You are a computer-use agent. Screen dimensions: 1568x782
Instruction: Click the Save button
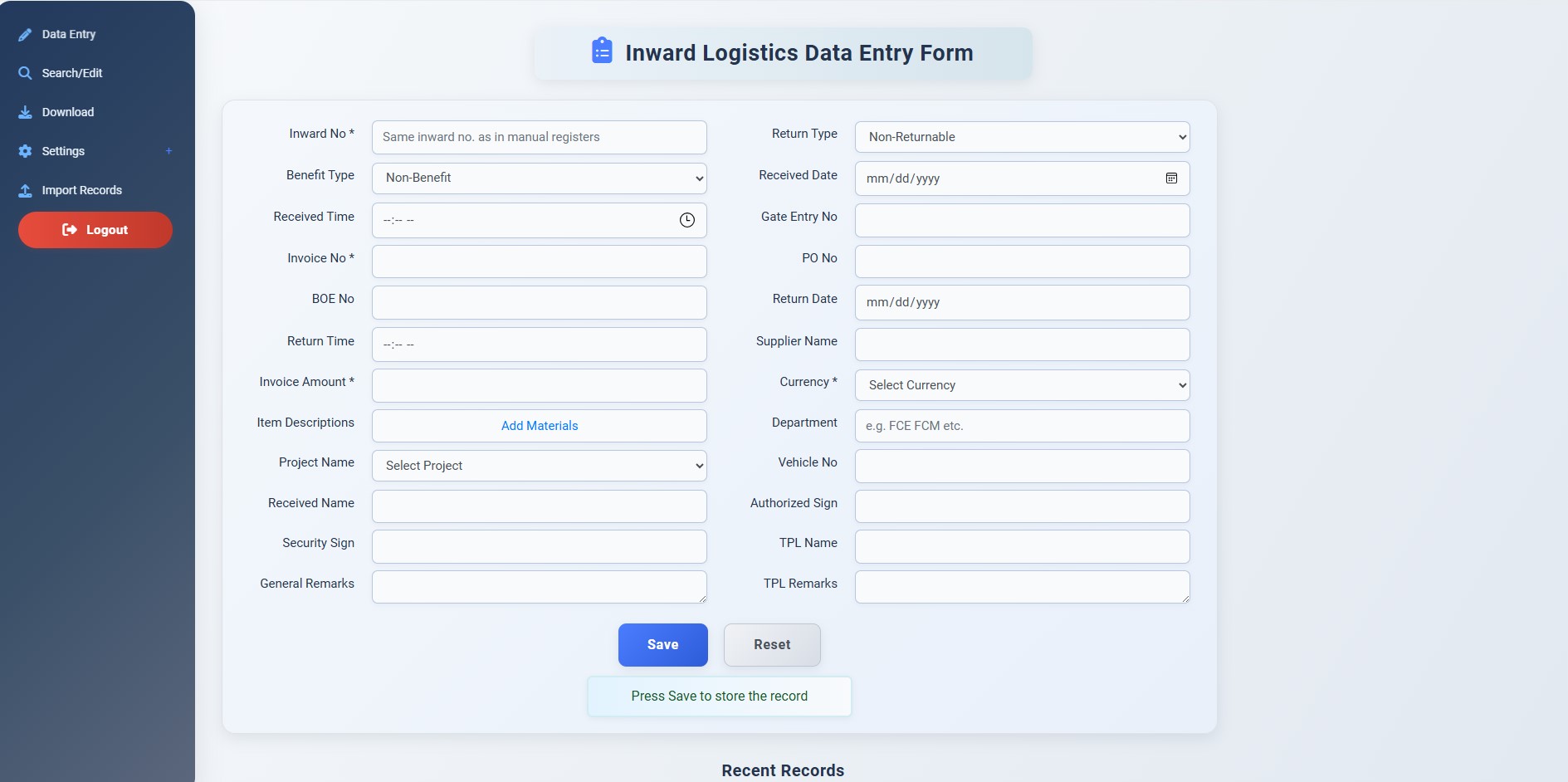[x=662, y=645]
